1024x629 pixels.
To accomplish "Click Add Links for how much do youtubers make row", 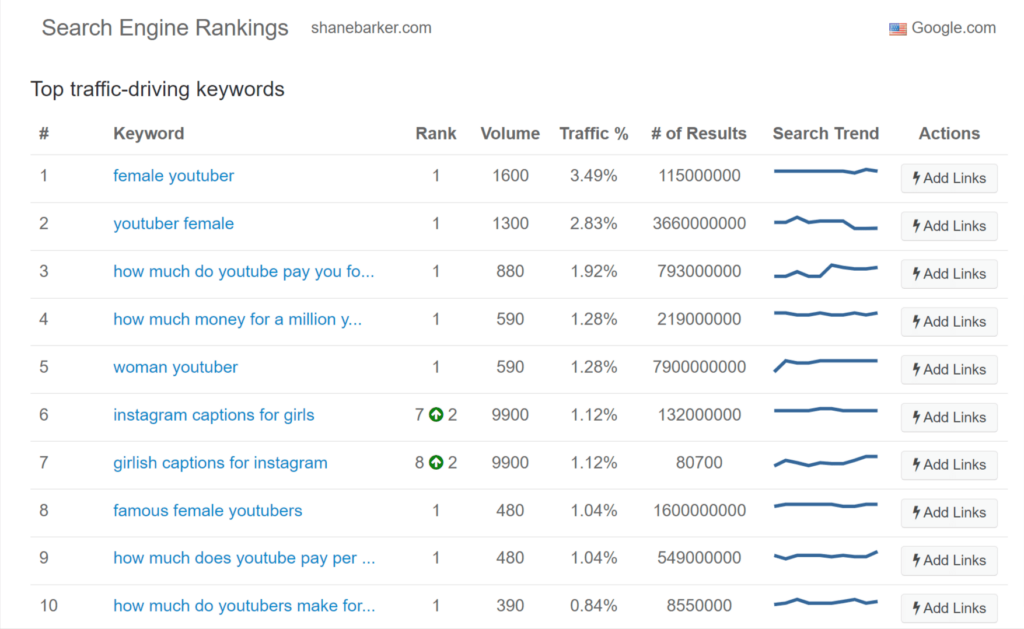I will [949, 607].
